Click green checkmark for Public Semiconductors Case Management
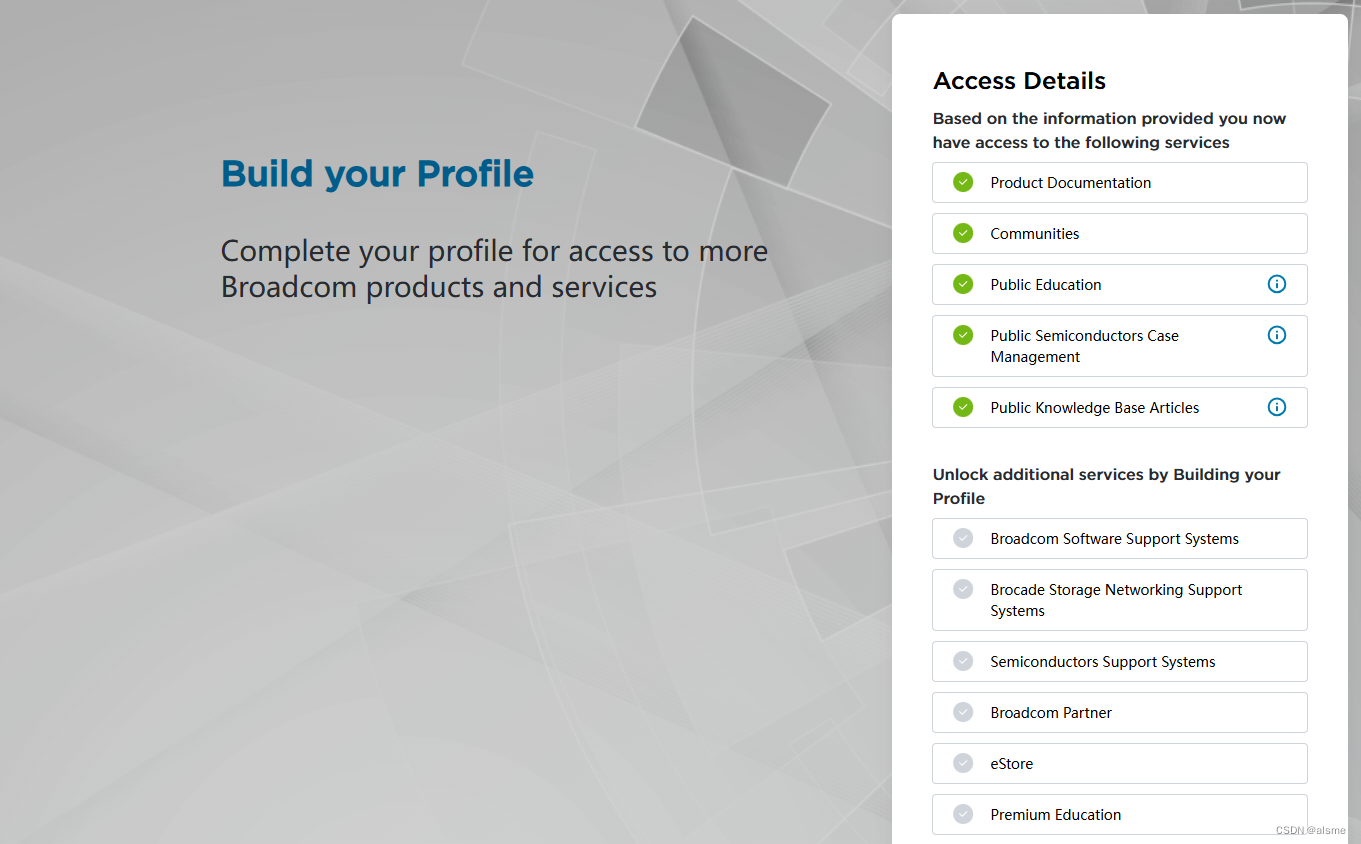Viewport: 1361px width, 844px height. (x=963, y=335)
